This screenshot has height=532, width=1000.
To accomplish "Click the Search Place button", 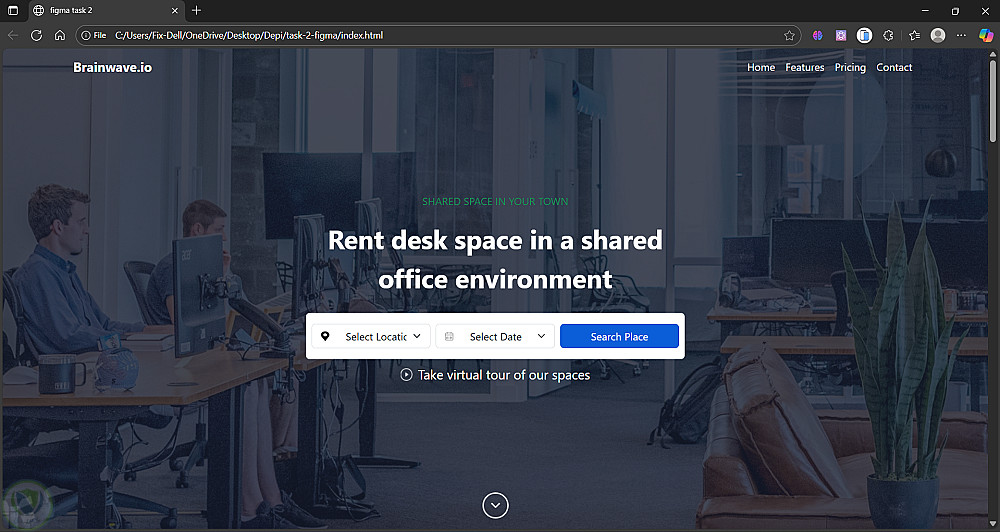I will (619, 336).
